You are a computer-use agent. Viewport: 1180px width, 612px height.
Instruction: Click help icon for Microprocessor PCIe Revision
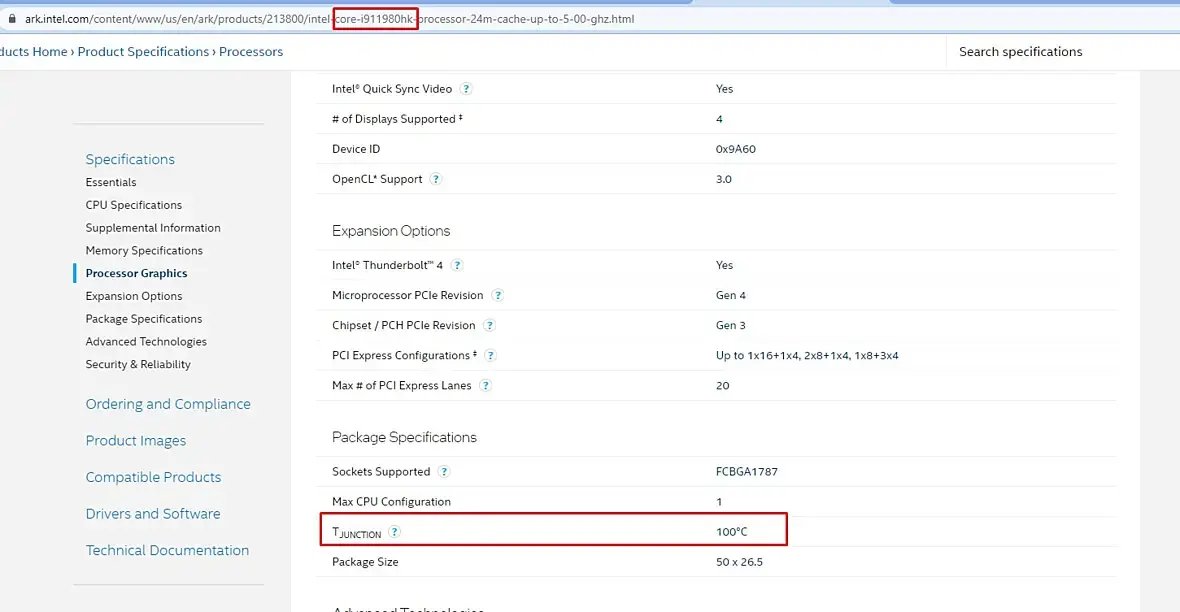click(x=497, y=295)
